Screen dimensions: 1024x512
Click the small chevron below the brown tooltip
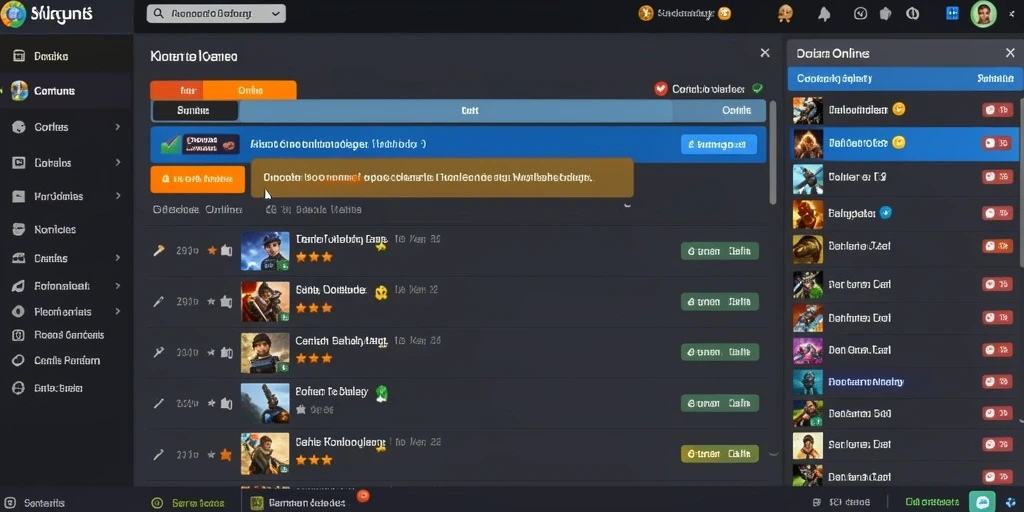tap(627, 205)
